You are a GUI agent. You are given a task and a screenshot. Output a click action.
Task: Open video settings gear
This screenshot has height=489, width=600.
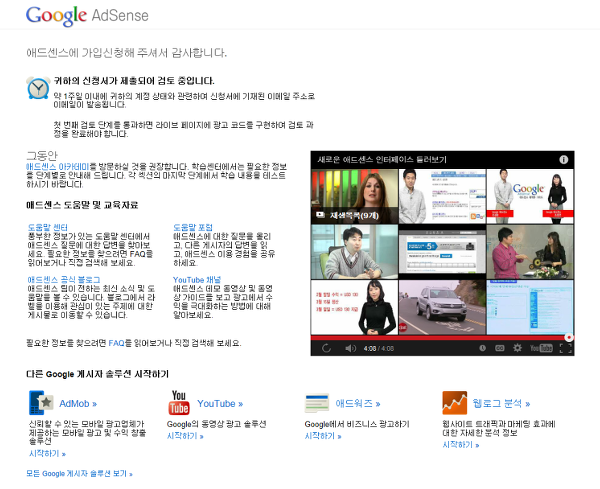(517, 348)
